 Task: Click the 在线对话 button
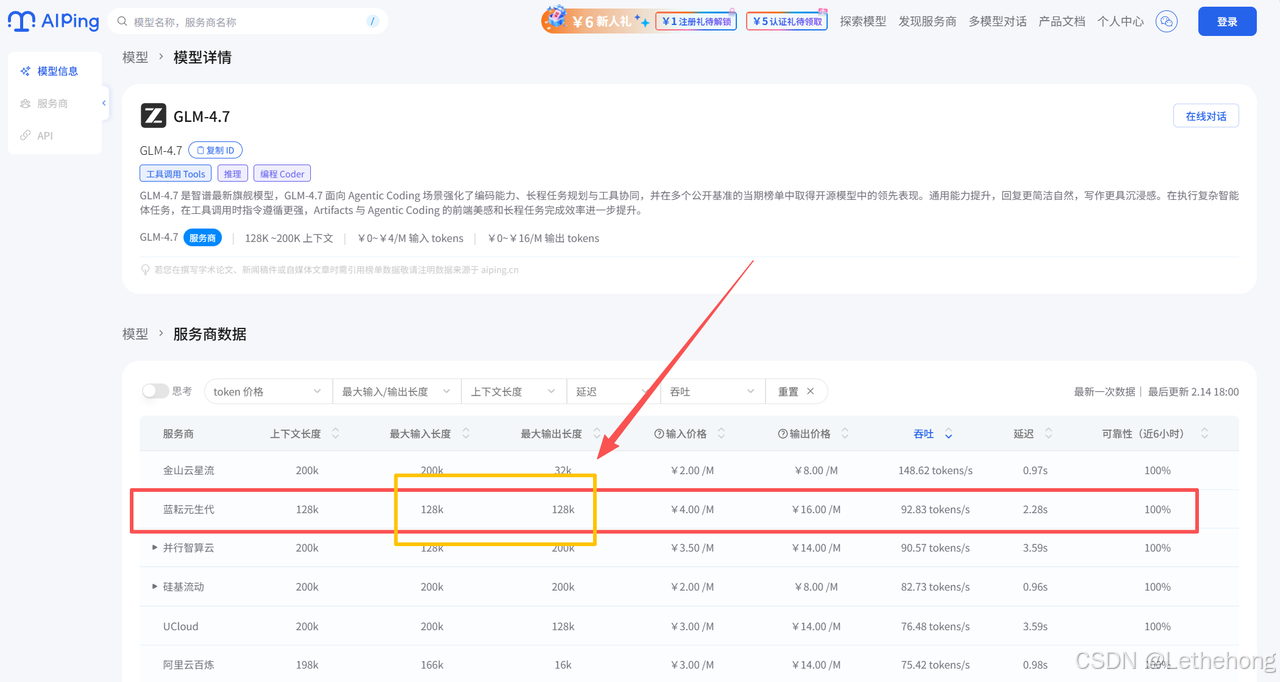coord(1206,116)
